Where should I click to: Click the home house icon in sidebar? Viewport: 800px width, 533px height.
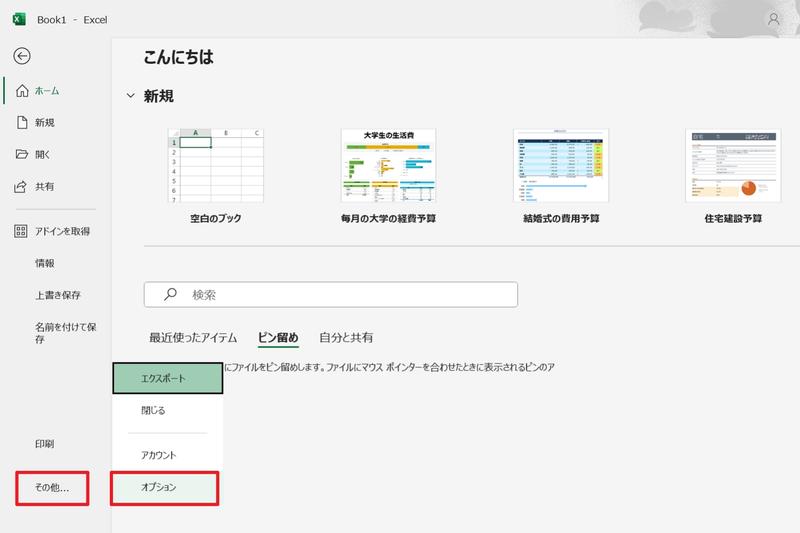[22, 91]
